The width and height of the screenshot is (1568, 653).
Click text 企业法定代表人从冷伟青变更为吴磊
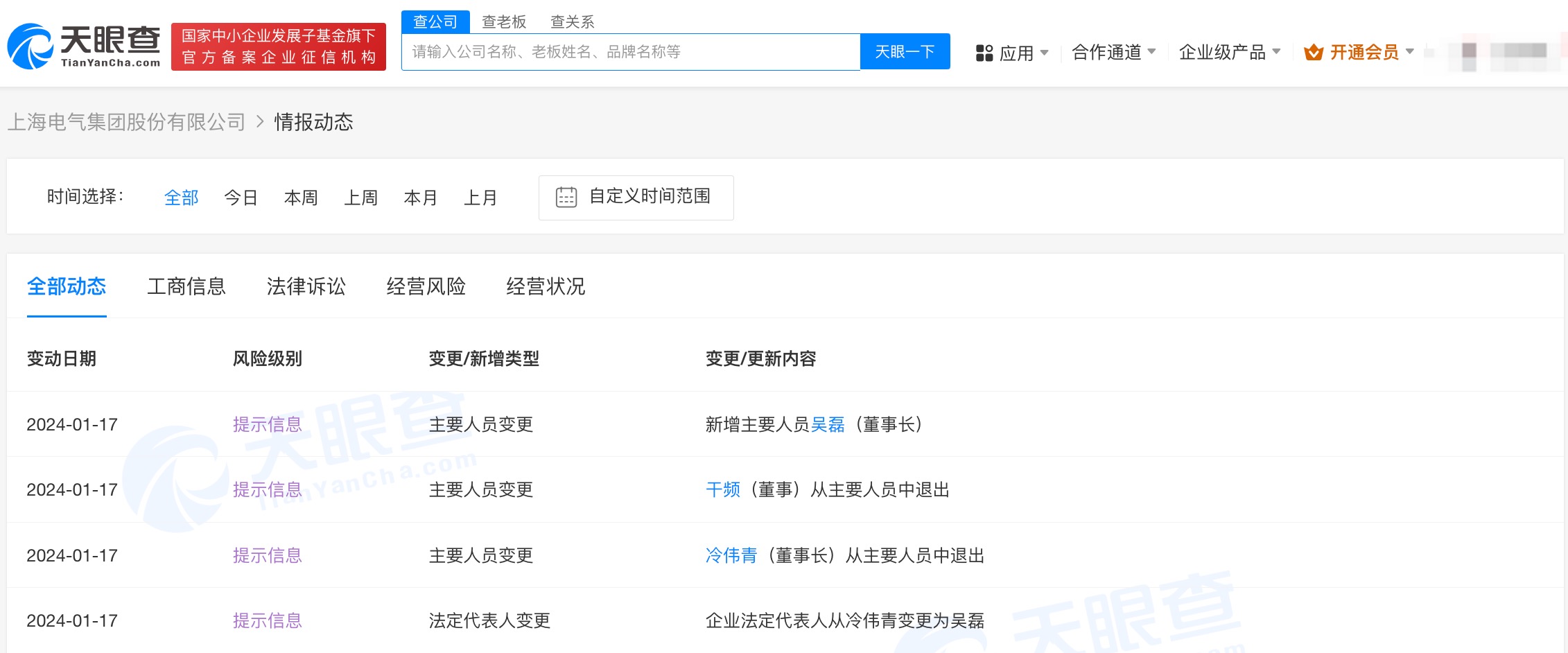(845, 620)
